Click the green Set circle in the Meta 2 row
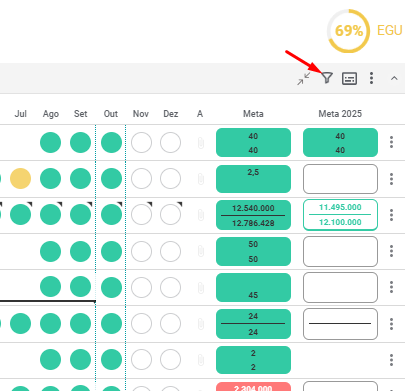Screen dimensions: 415x391 tap(80, 359)
